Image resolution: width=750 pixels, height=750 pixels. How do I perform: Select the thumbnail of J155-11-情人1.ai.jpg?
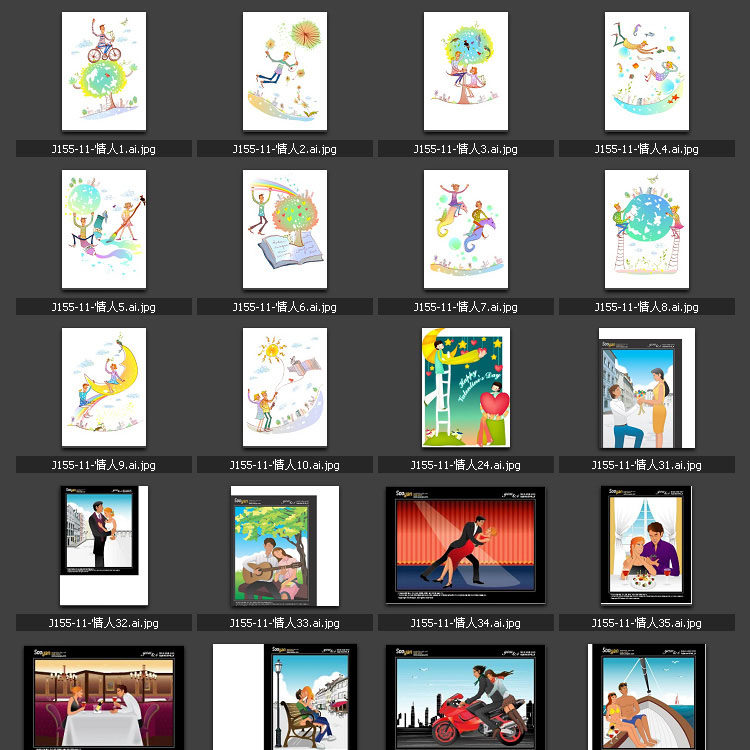(104, 71)
